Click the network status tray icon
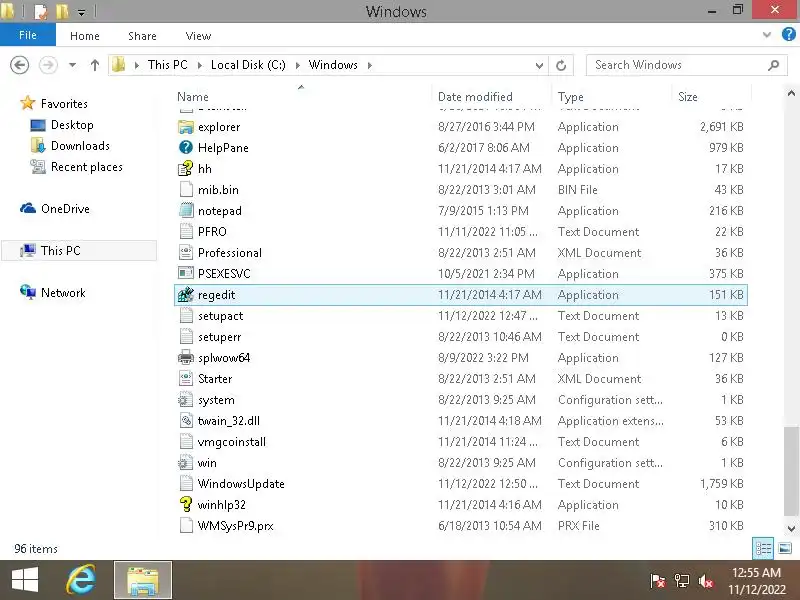The image size is (800, 600). pyautogui.click(x=682, y=581)
